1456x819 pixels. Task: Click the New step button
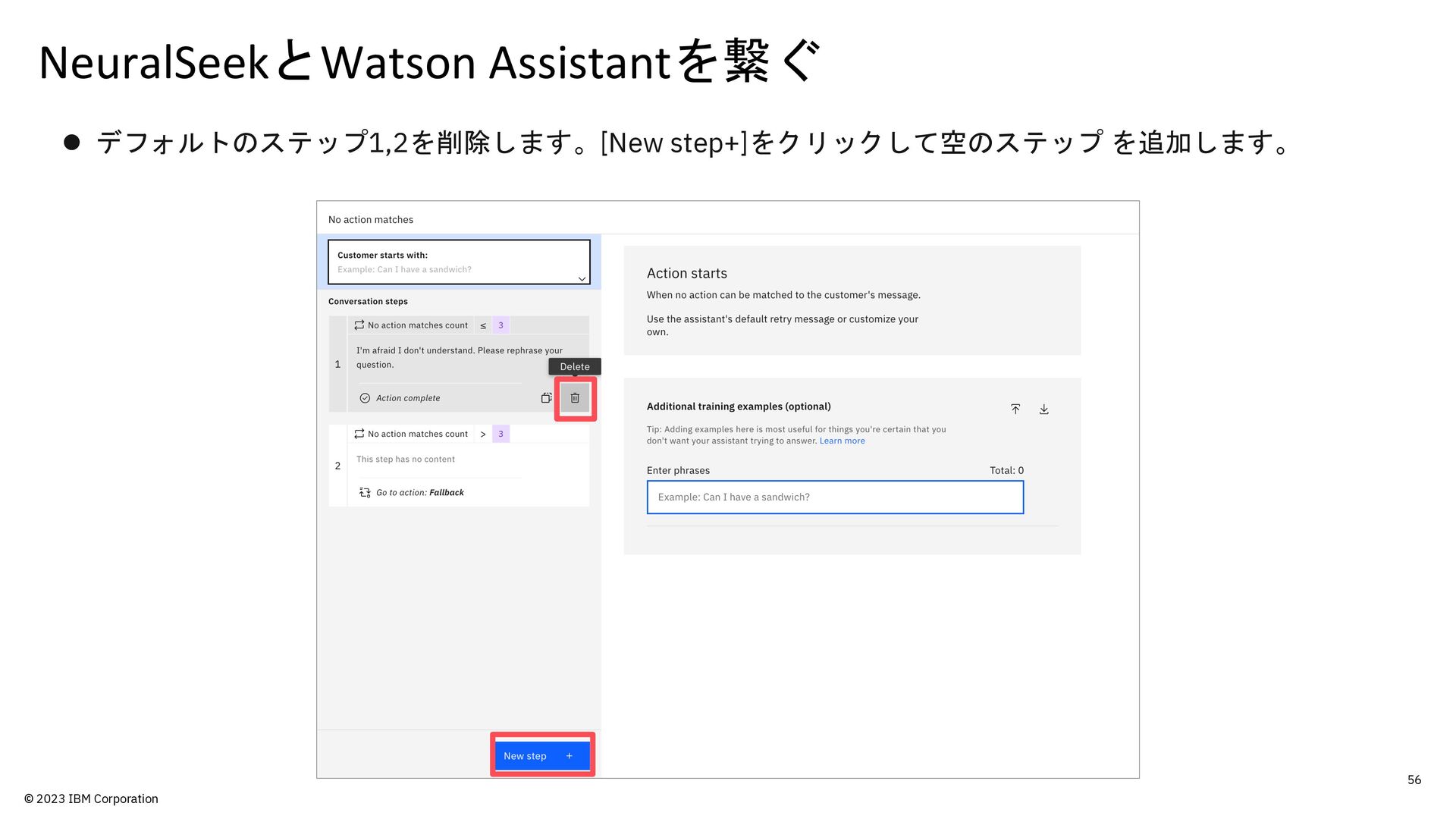click(542, 756)
